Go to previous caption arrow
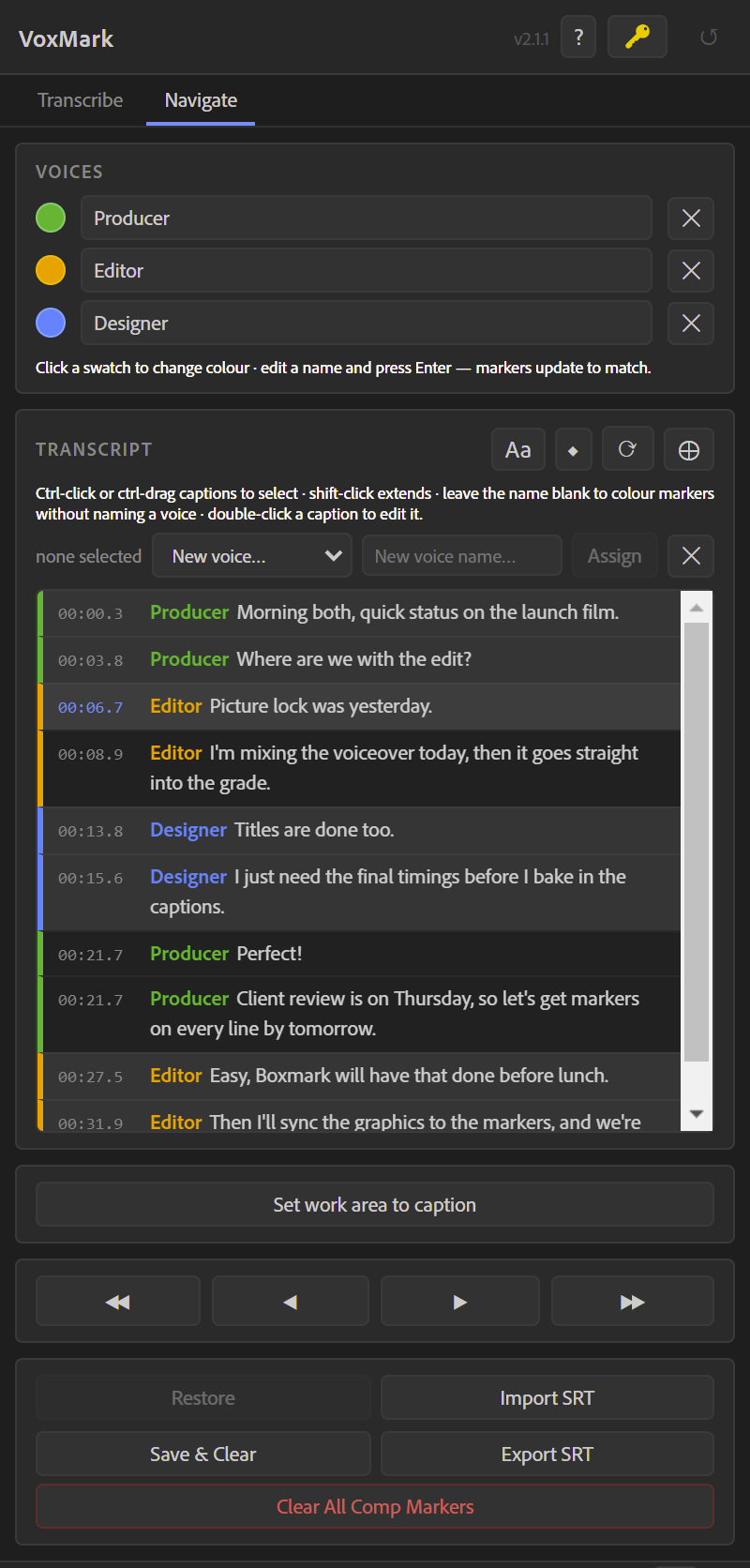 291,1302
